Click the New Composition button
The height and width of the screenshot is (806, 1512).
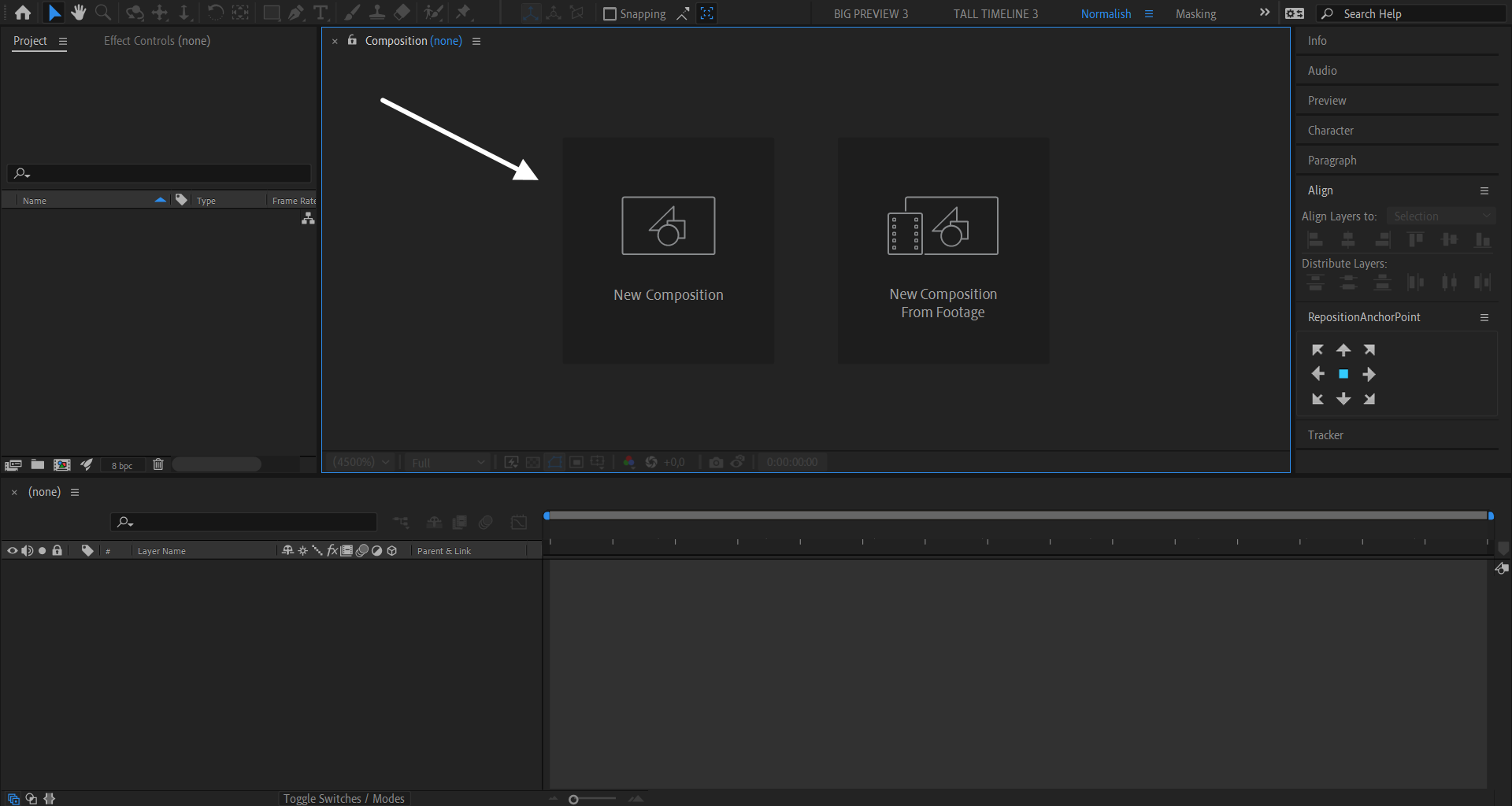tap(668, 250)
